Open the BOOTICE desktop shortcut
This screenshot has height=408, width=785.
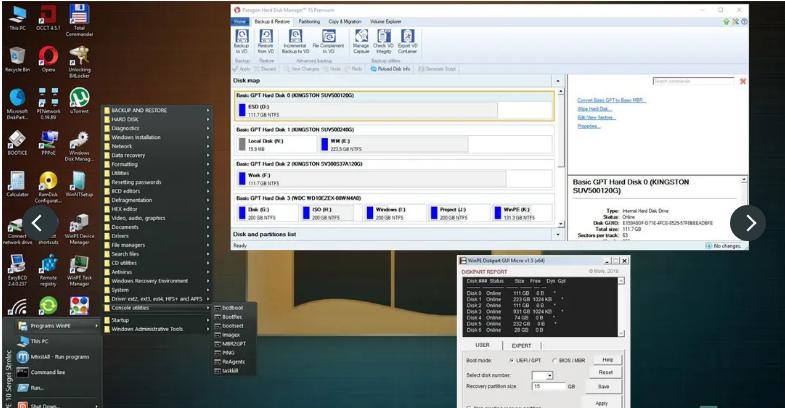(x=17, y=140)
